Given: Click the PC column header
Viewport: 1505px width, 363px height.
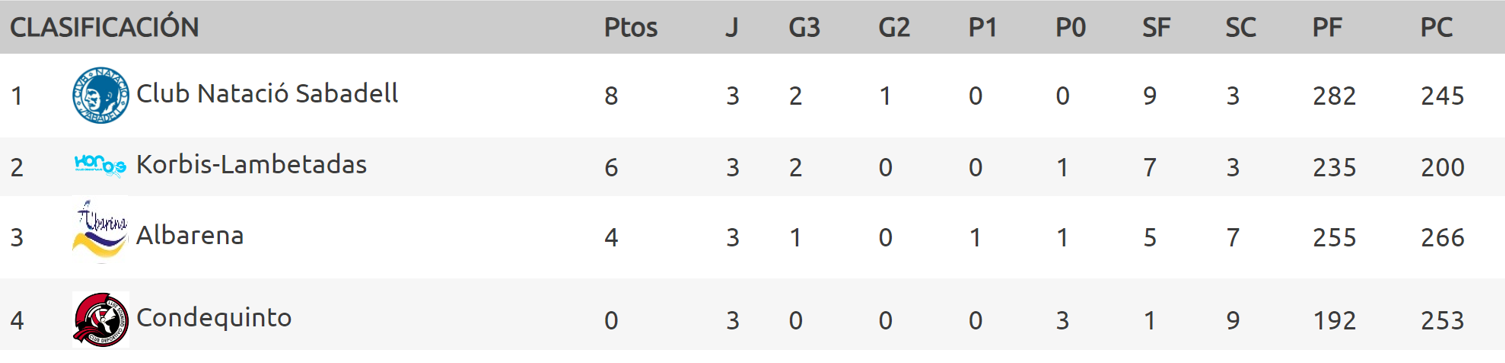Looking at the screenshot, I should [x=1436, y=28].
